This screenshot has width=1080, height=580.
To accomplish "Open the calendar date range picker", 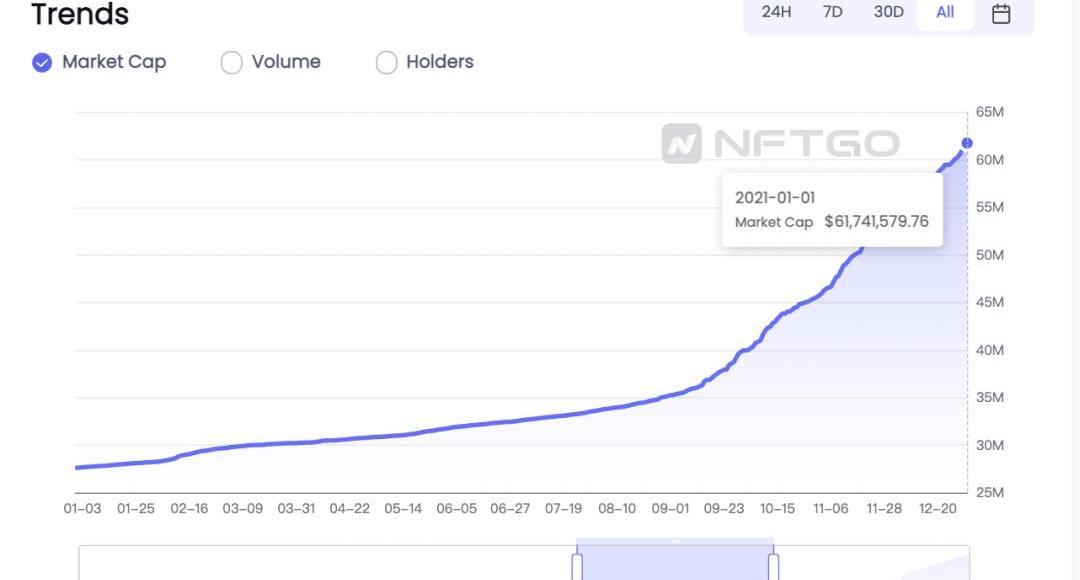I will pyautogui.click(x=1001, y=13).
